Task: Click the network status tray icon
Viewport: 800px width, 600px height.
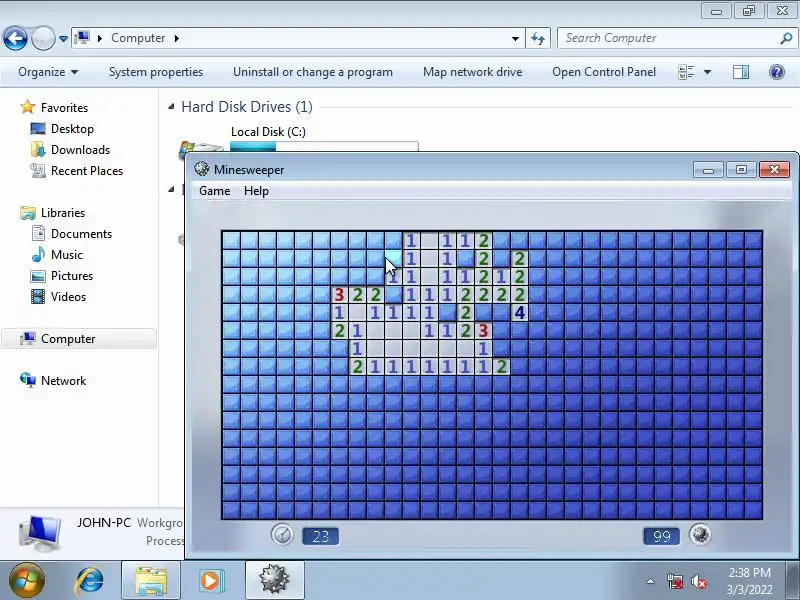Action: click(674, 581)
